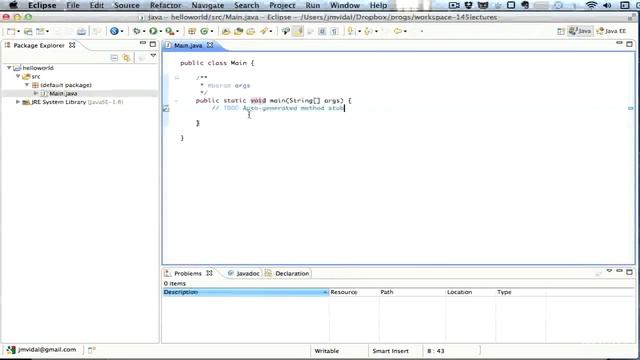This screenshot has width=640, height=360.
Task: Click the New Java Class icon
Action: pyautogui.click(x=204, y=31)
